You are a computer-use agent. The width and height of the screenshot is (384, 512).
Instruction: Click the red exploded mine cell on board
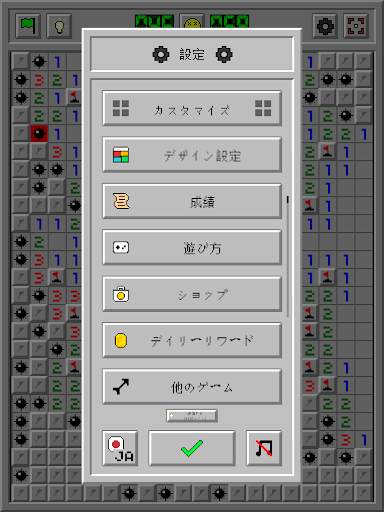point(39,134)
